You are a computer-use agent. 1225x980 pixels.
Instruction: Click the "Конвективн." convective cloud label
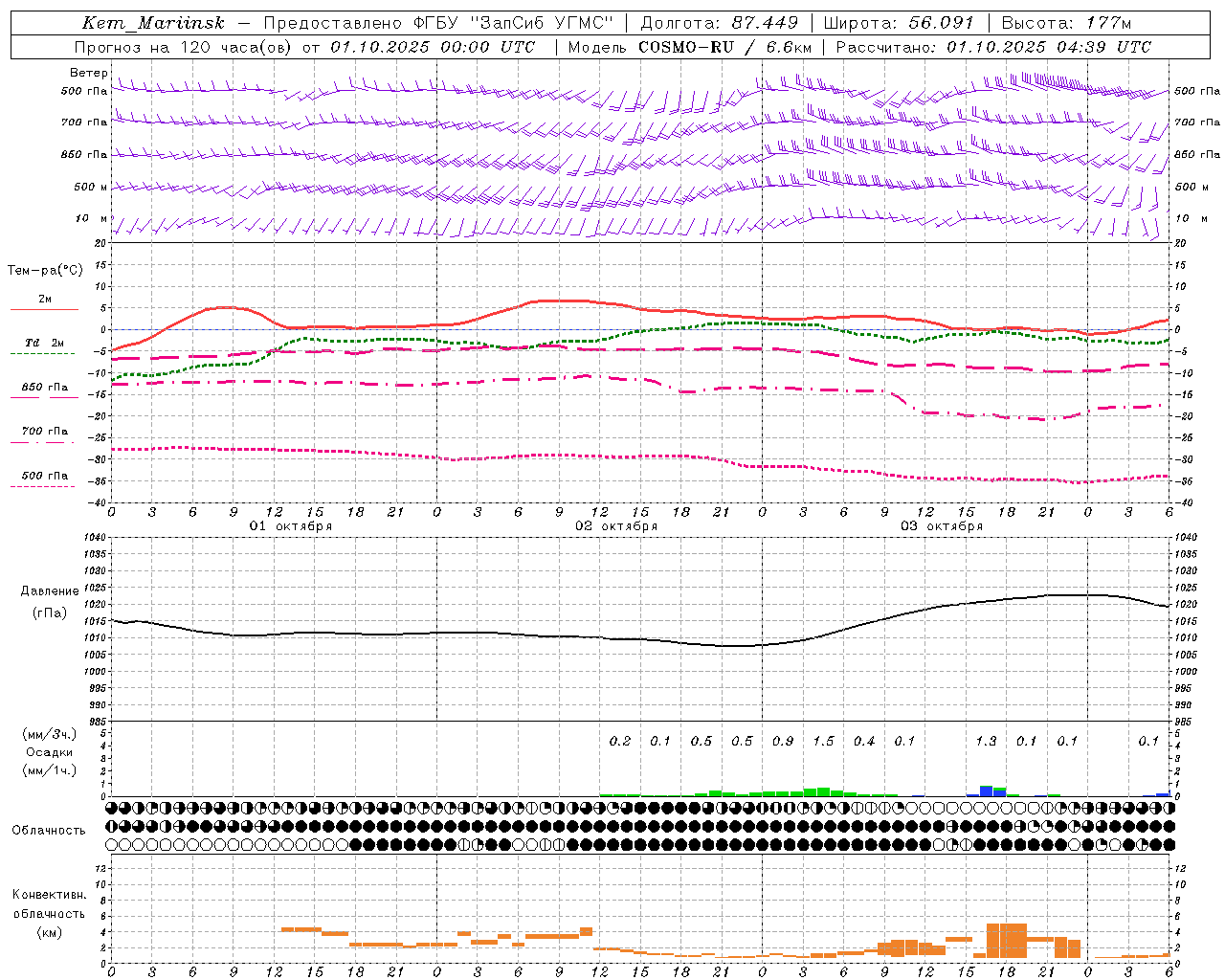[49, 895]
